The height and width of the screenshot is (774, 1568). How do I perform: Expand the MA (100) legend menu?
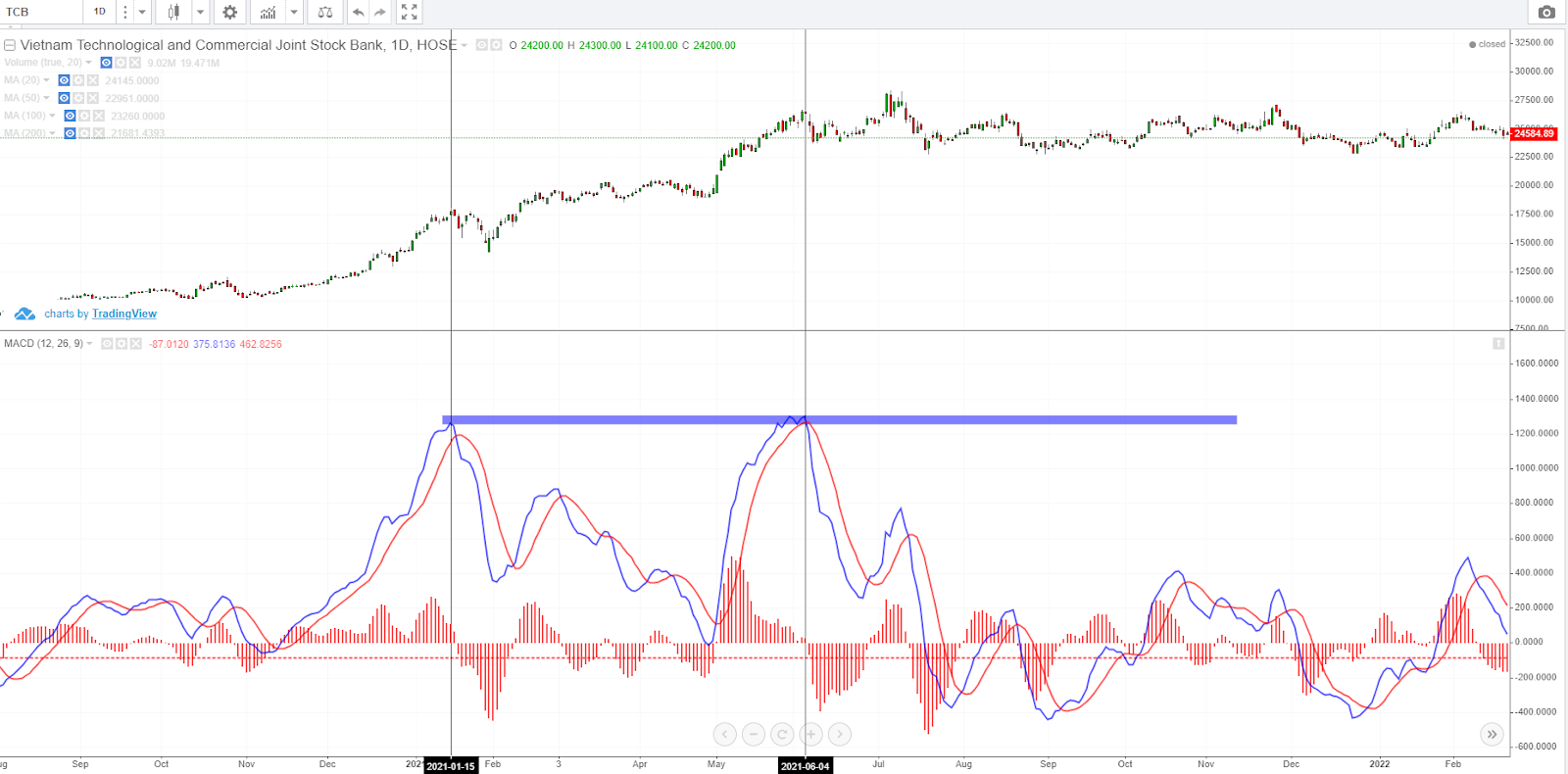(x=52, y=116)
